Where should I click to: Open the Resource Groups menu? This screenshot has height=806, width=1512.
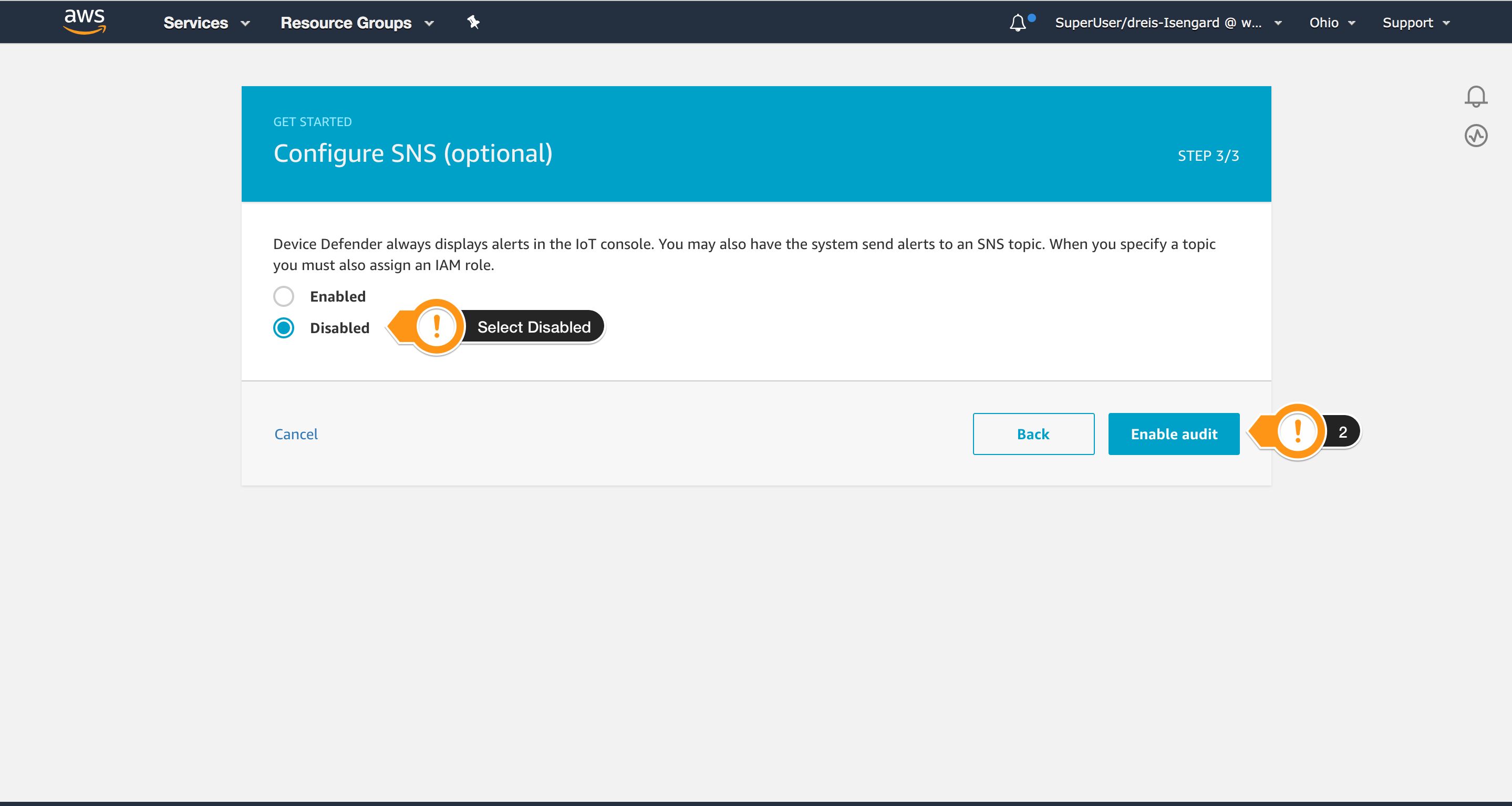pyautogui.click(x=357, y=23)
